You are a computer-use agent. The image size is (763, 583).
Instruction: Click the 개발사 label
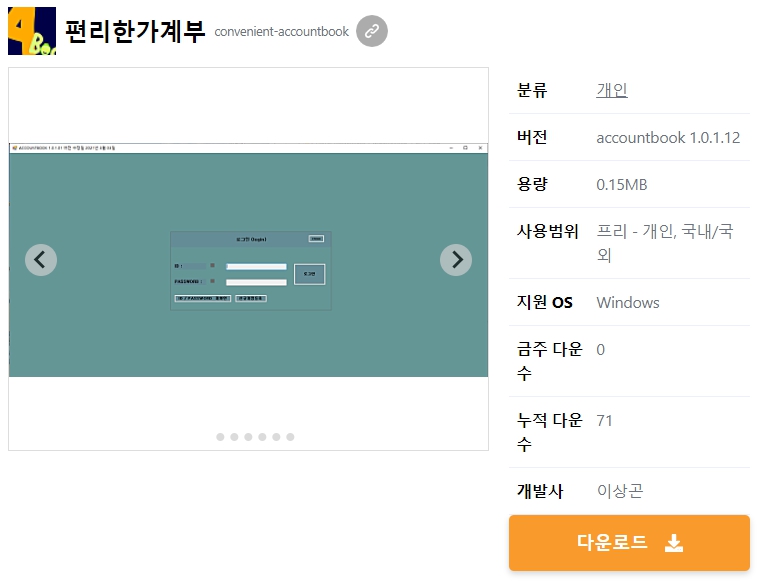(x=540, y=491)
